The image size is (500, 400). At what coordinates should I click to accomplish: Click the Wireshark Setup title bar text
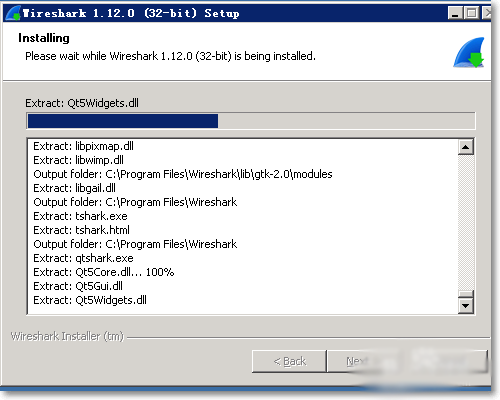tap(131, 13)
